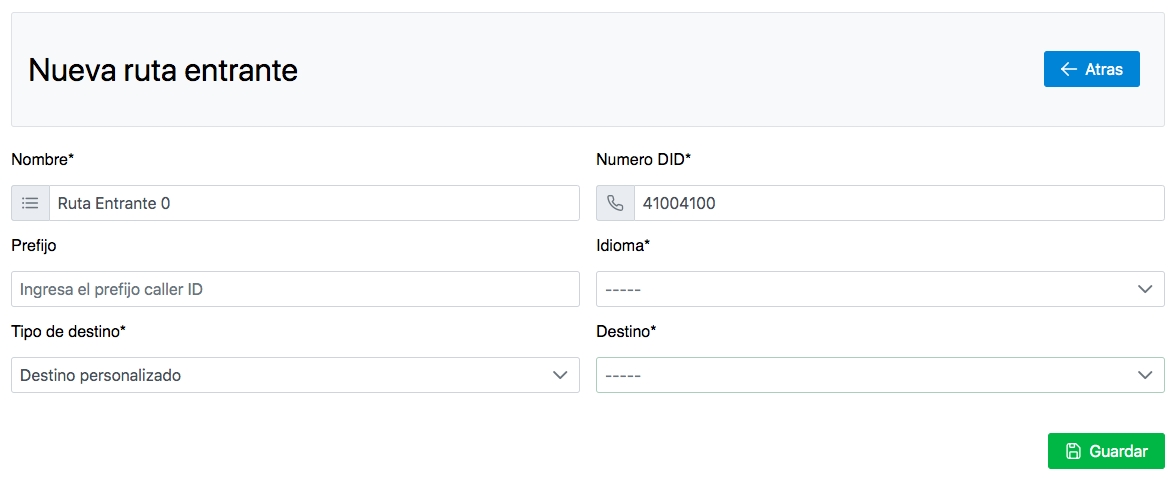Click the left arrow icon in Atras
Image resolution: width=1176 pixels, height=483 pixels.
point(1069,69)
